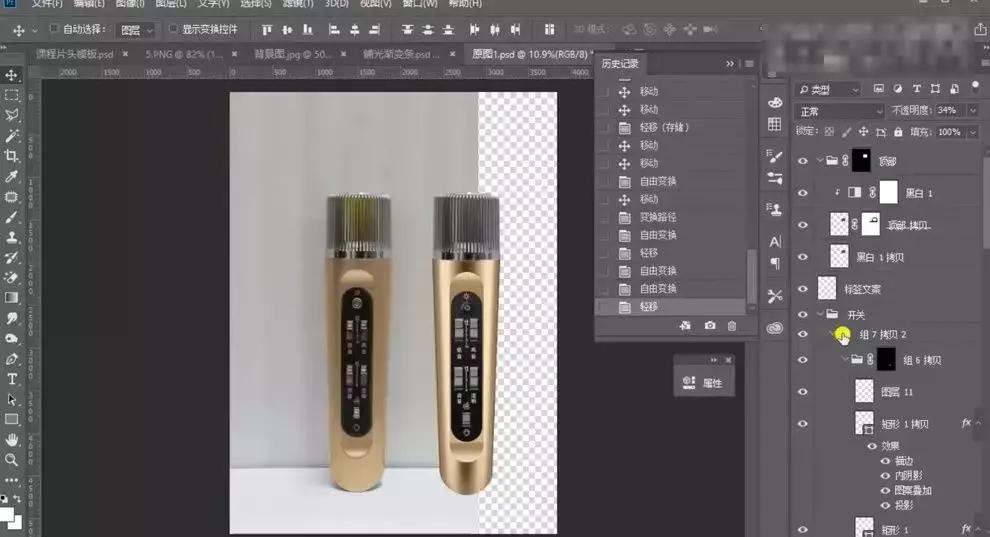The width and height of the screenshot is (990, 537).
Task: Enable the 自动选择 checkbox
Action: click(54, 28)
